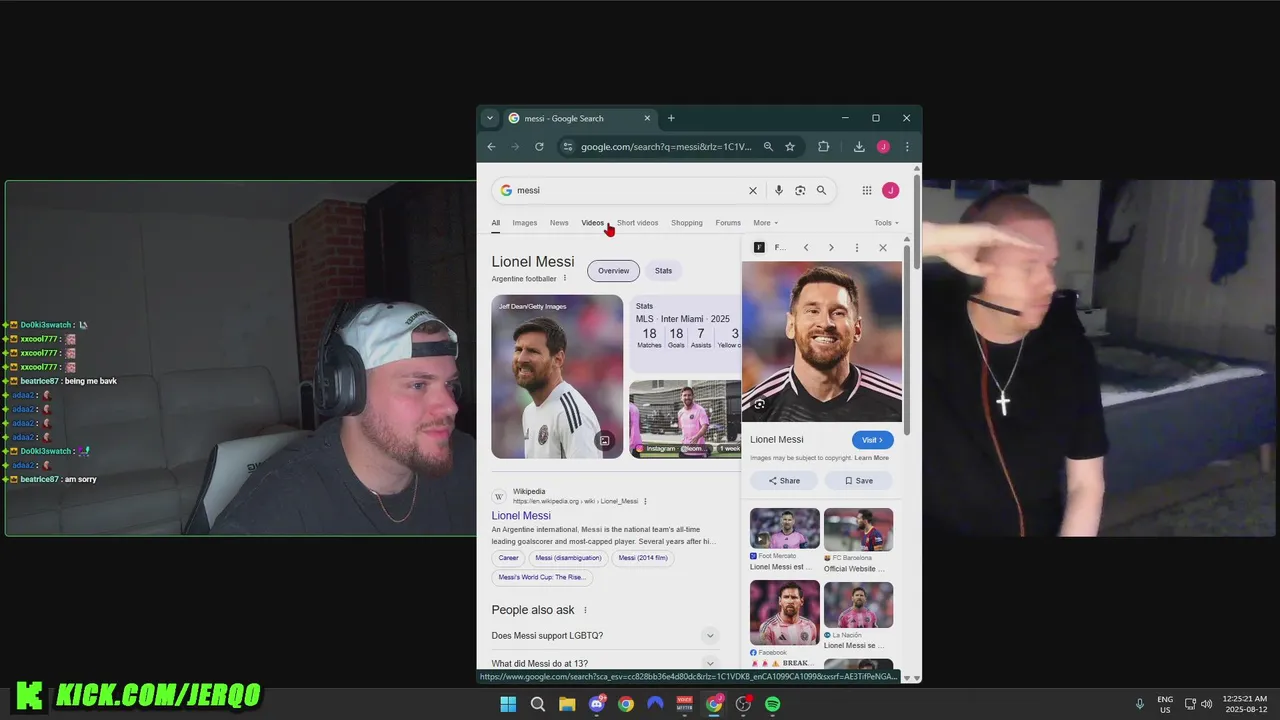Save the Lionel Messi image
Screen dimensions: 1280x720
tap(859, 481)
